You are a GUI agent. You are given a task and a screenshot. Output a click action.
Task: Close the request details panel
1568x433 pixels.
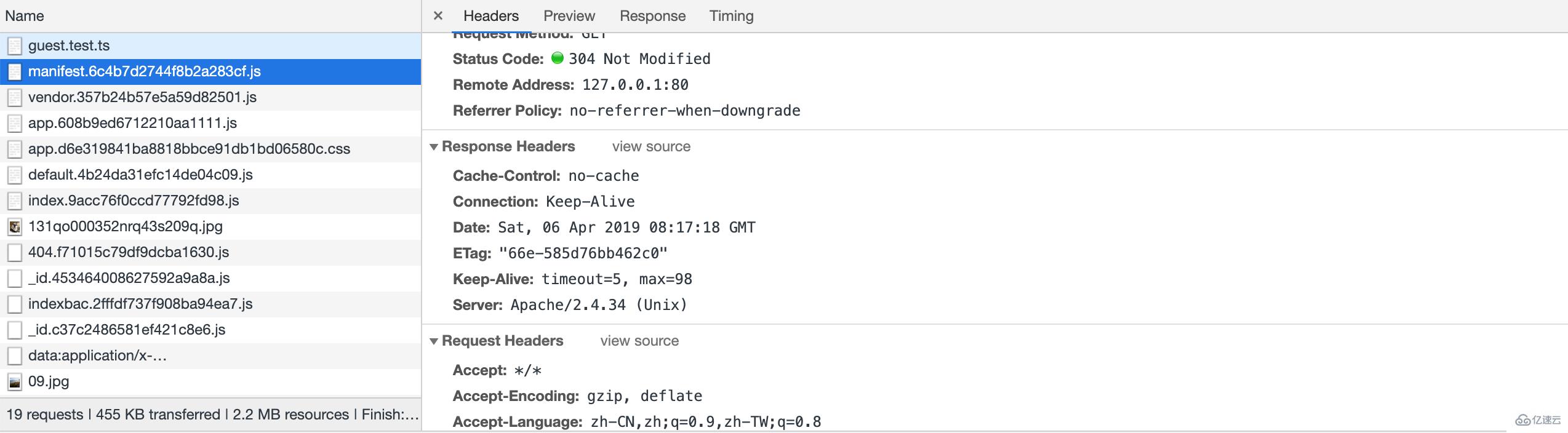pos(438,16)
